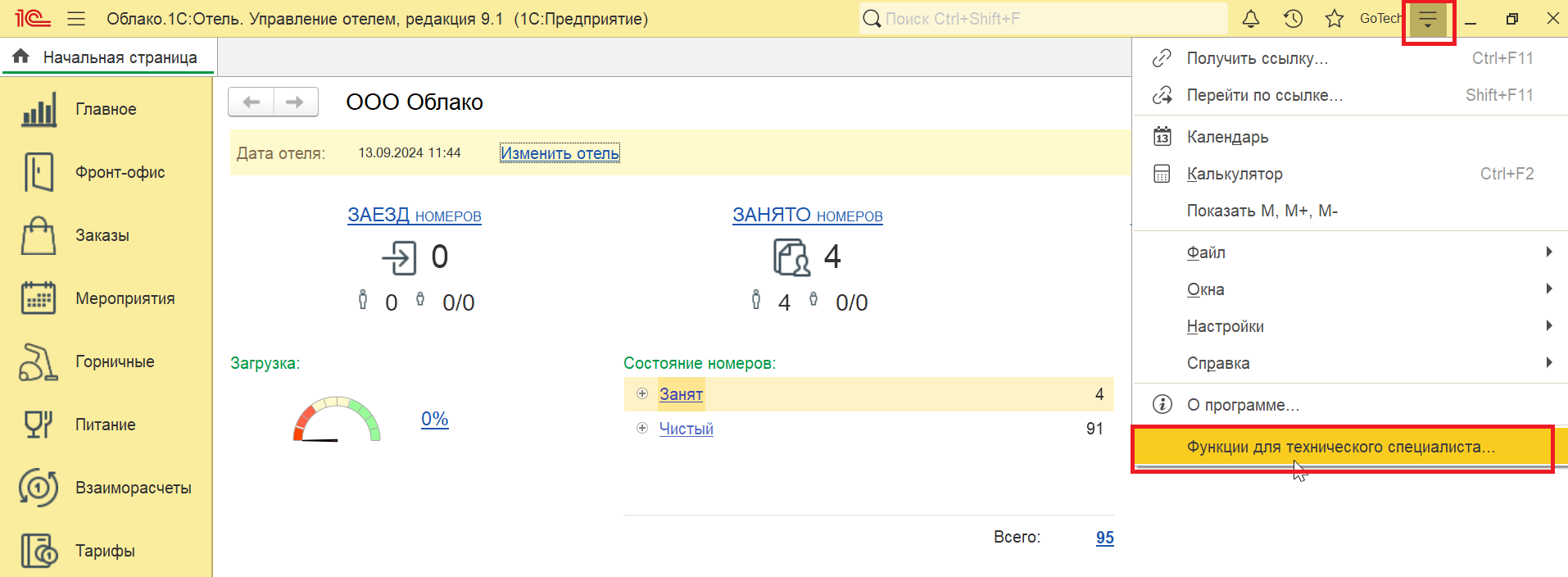
Task: Expand the Окна submenu arrow
Action: click(x=1548, y=288)
